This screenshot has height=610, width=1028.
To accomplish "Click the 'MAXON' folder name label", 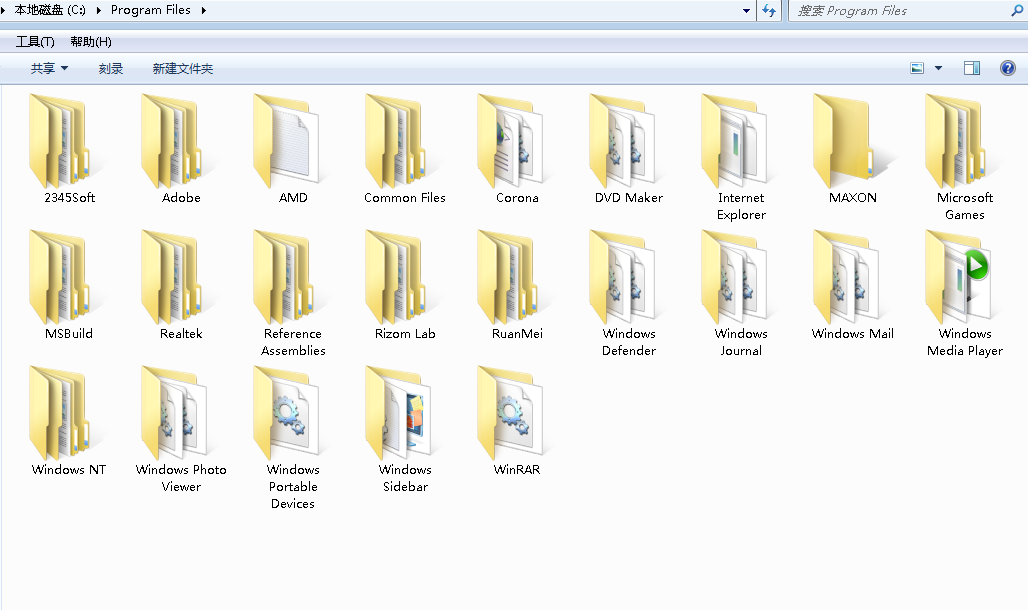I will coord(852,197).
